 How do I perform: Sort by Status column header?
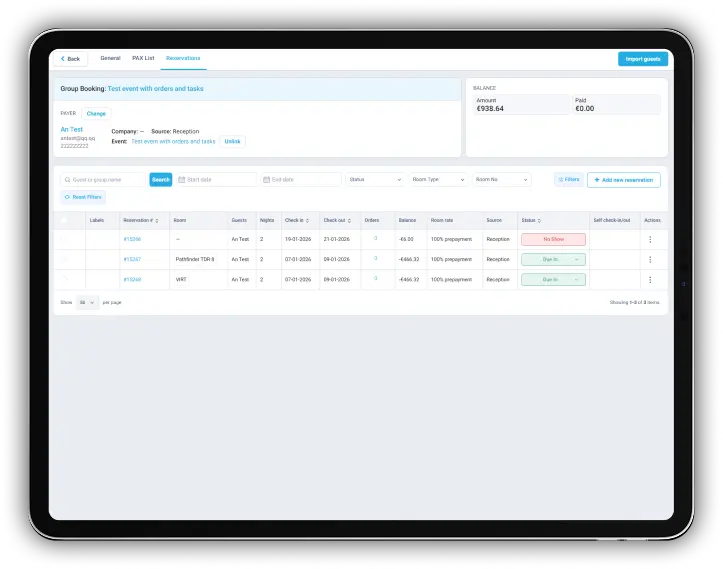[x=531, y=220]
